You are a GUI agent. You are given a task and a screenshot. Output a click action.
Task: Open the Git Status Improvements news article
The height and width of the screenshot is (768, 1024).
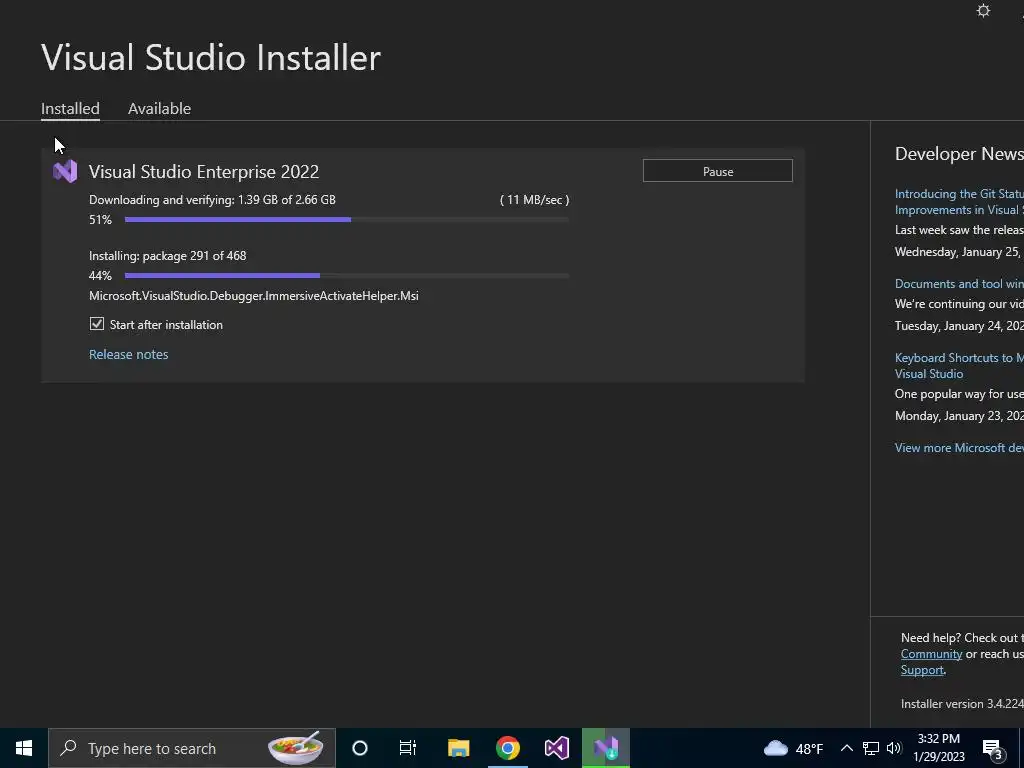tap(959, 202)
